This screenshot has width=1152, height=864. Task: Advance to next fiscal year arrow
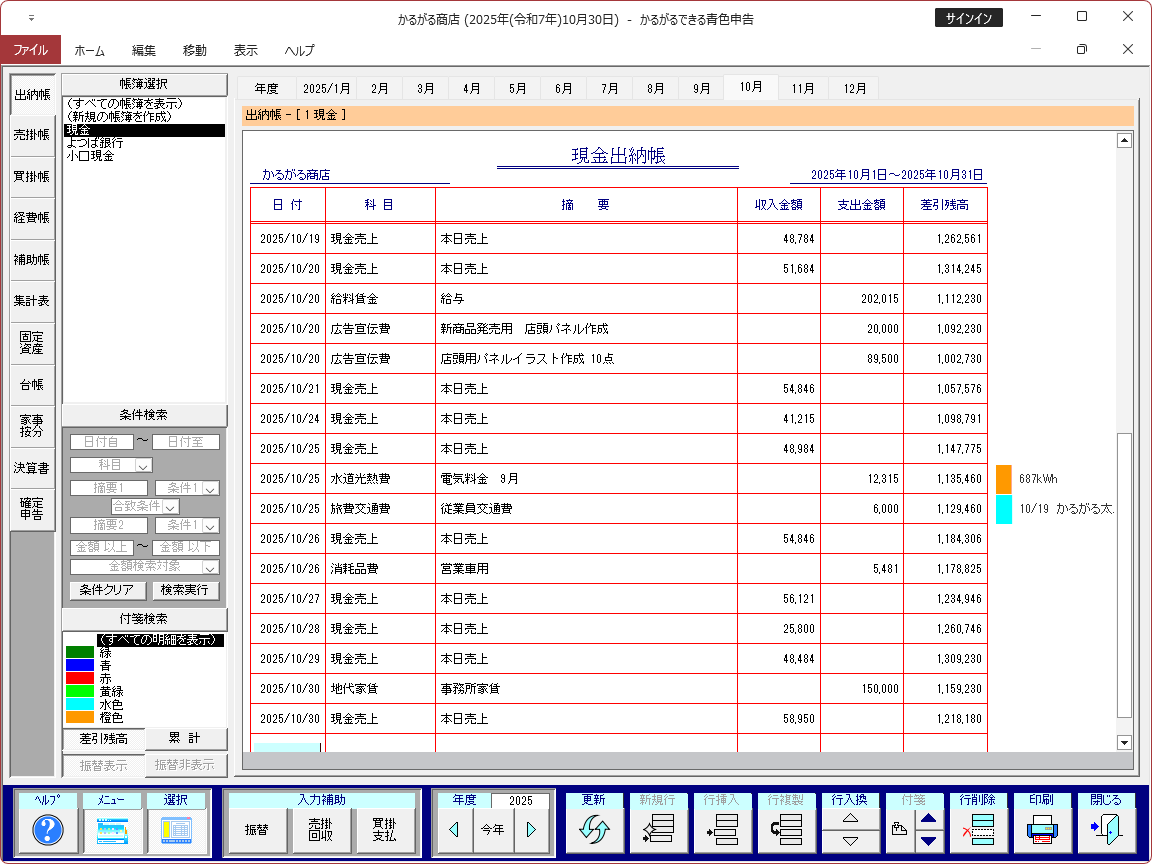tap(531, 830)
